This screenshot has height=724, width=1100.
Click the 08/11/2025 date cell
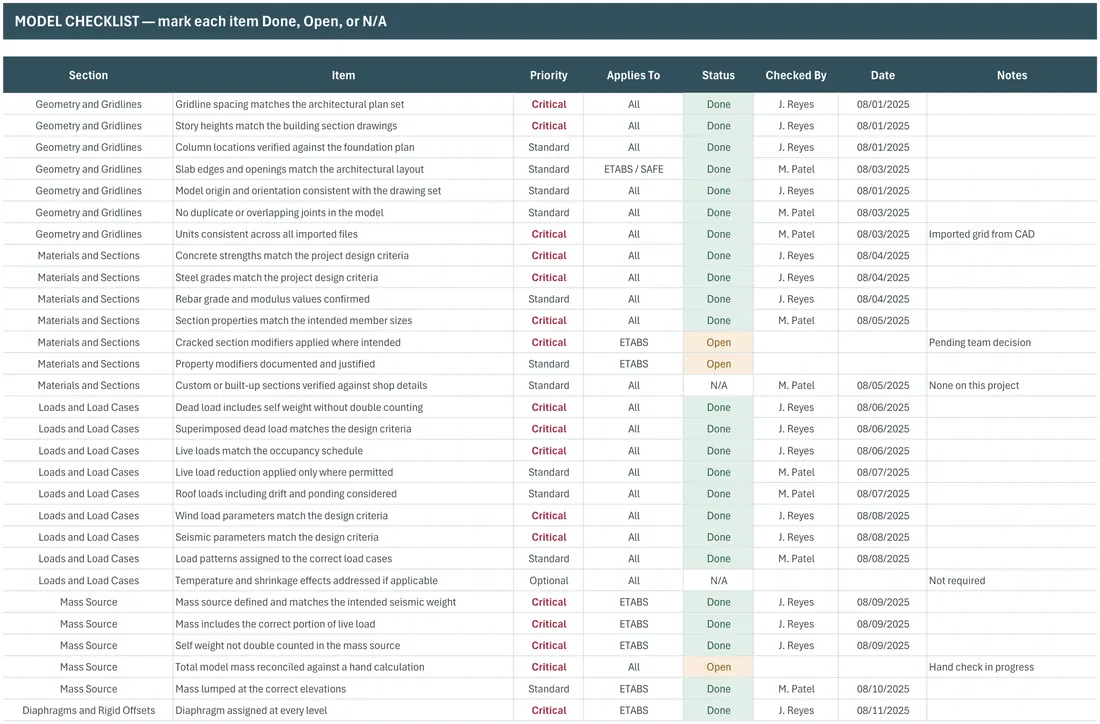point(883,710)
